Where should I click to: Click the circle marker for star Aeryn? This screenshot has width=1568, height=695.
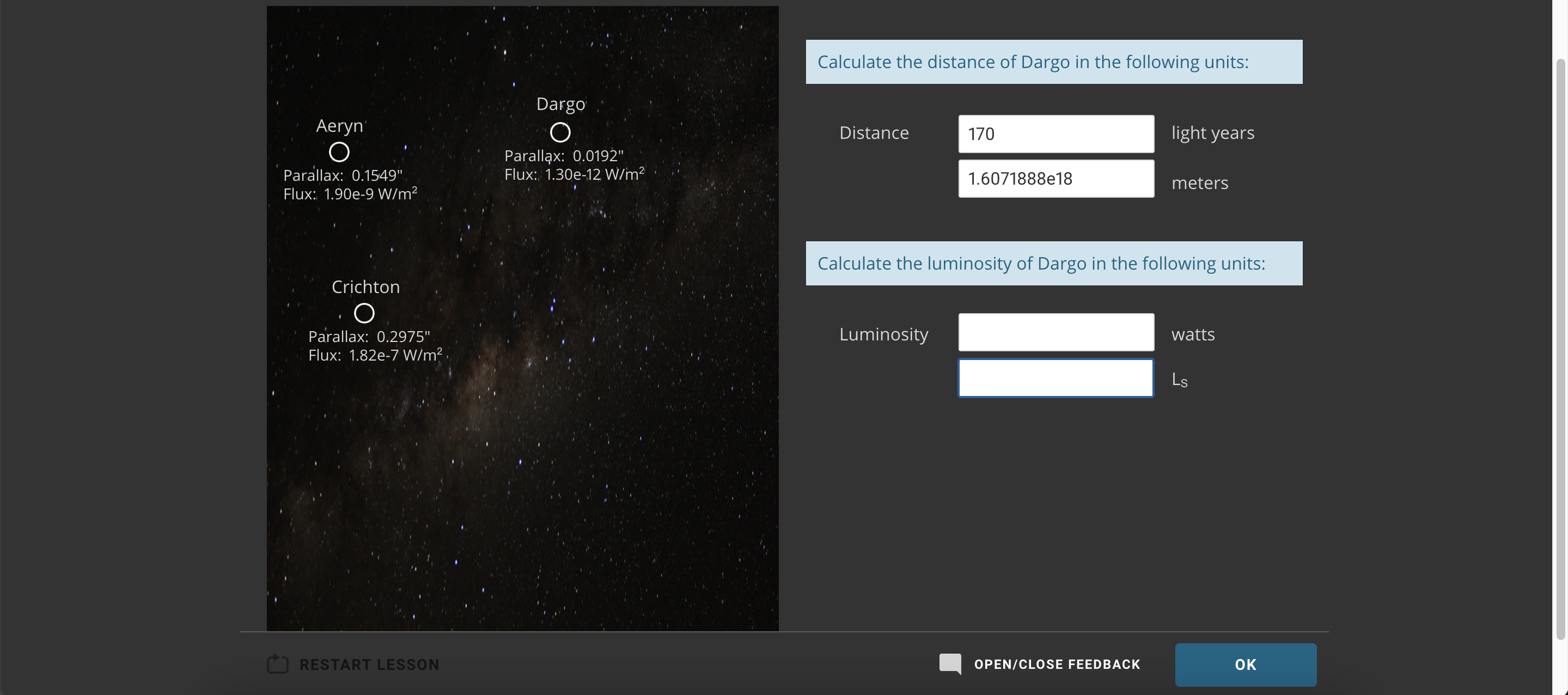tap(339, 151)
